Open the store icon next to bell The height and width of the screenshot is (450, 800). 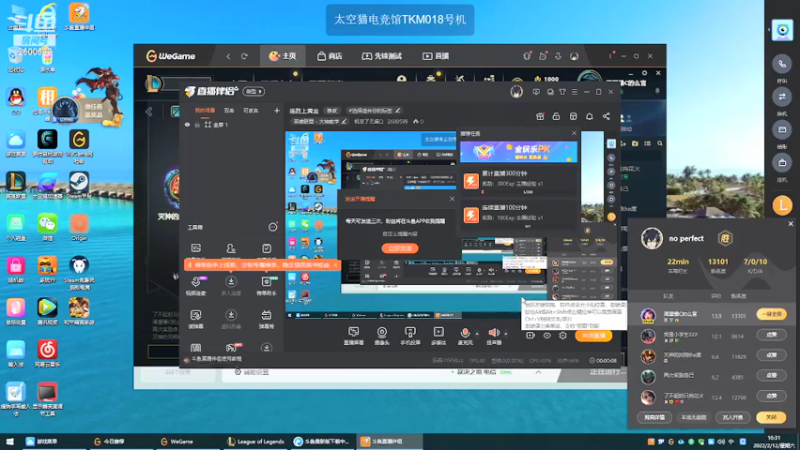[x=573, y=116]
